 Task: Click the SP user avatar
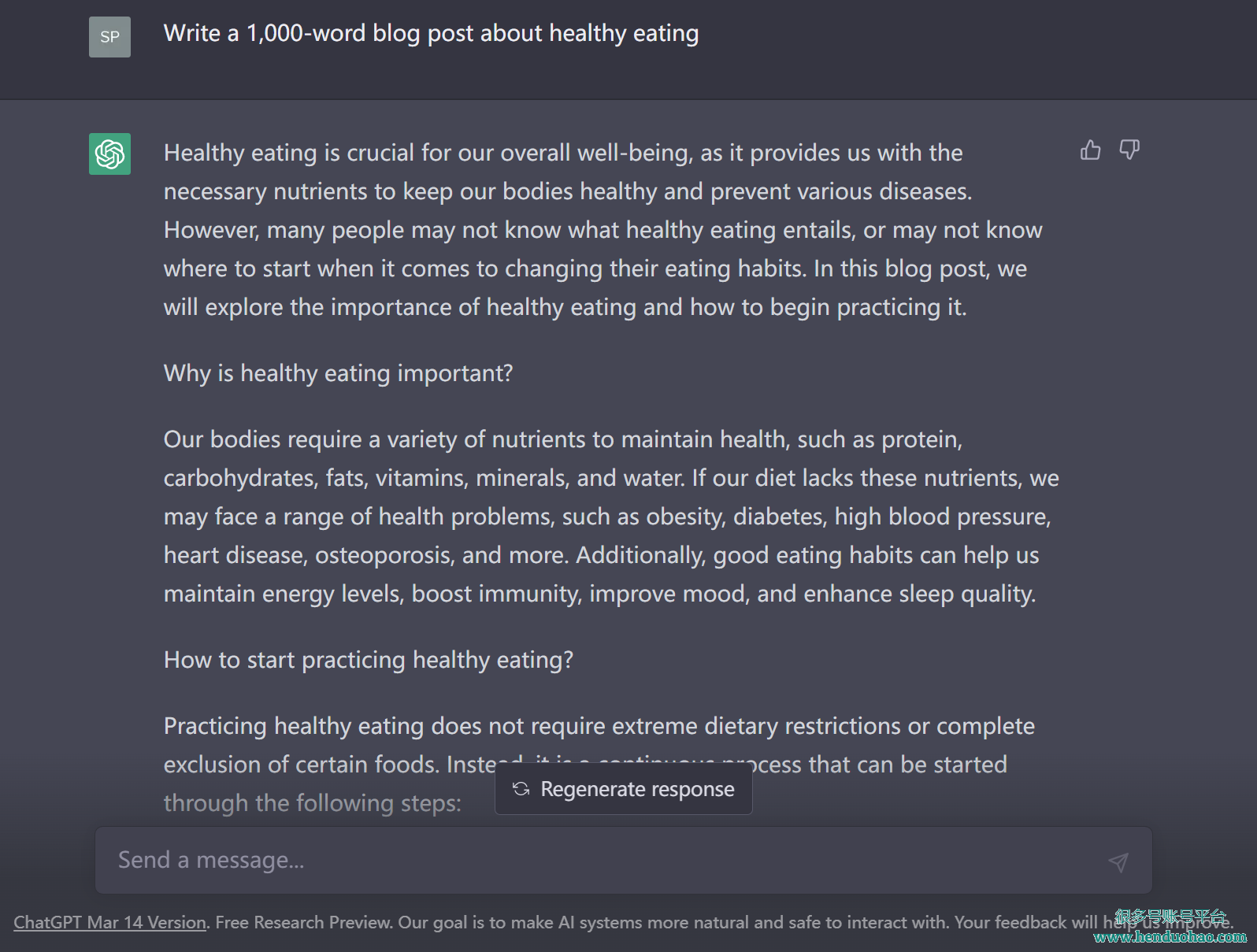(109, 37)
